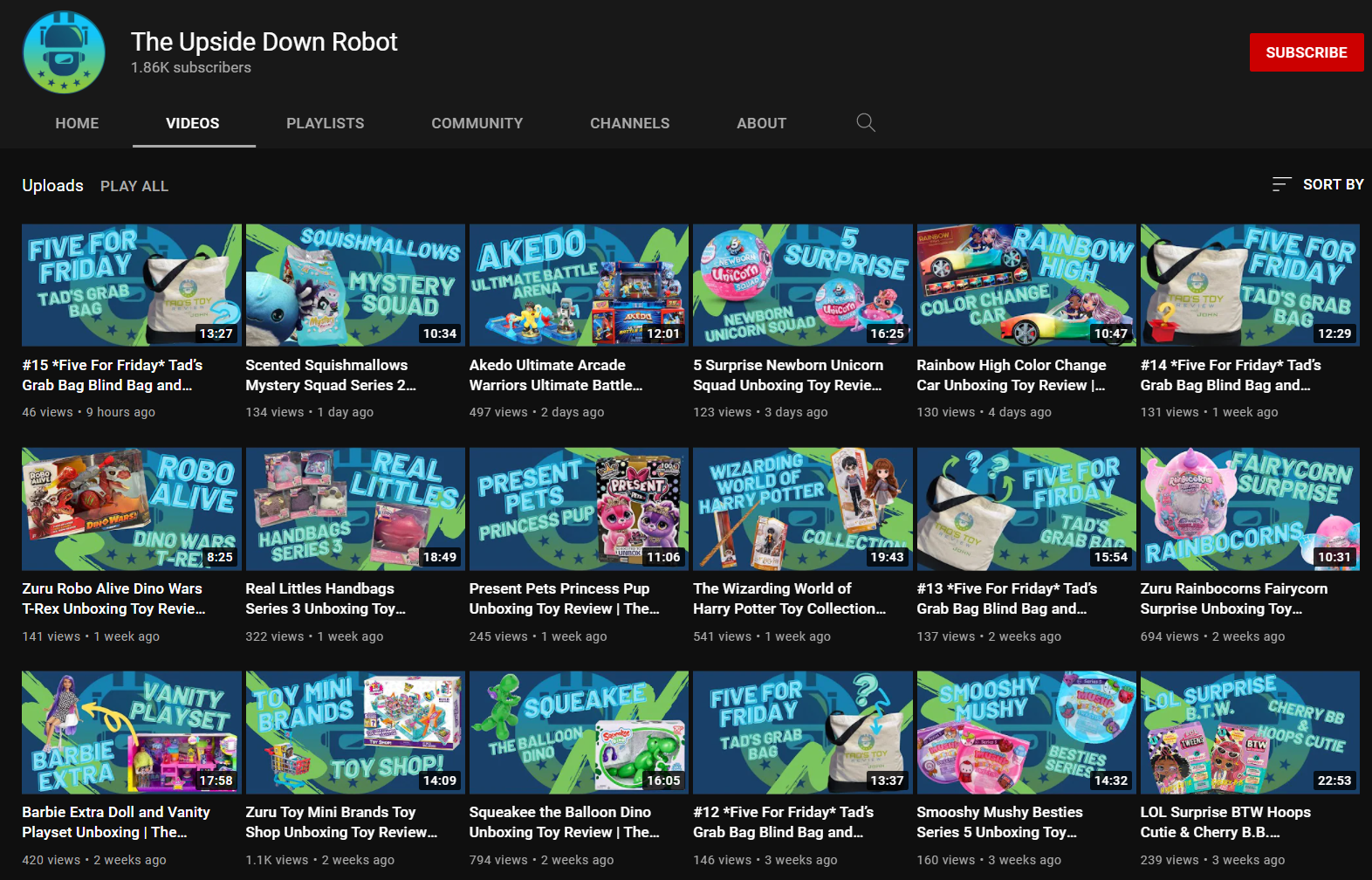The image size is (1372, 880).
Task: Play Fairycorn Surprise Rainbocorns thumbnail
Action: (x=1250, y=509)
